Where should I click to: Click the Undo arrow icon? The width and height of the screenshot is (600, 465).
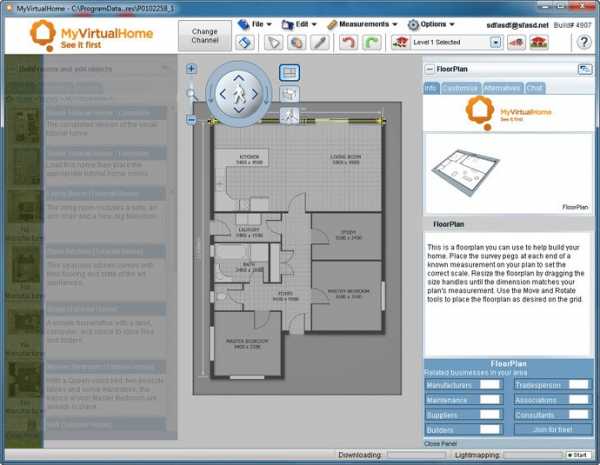click(x=348, y=43)
